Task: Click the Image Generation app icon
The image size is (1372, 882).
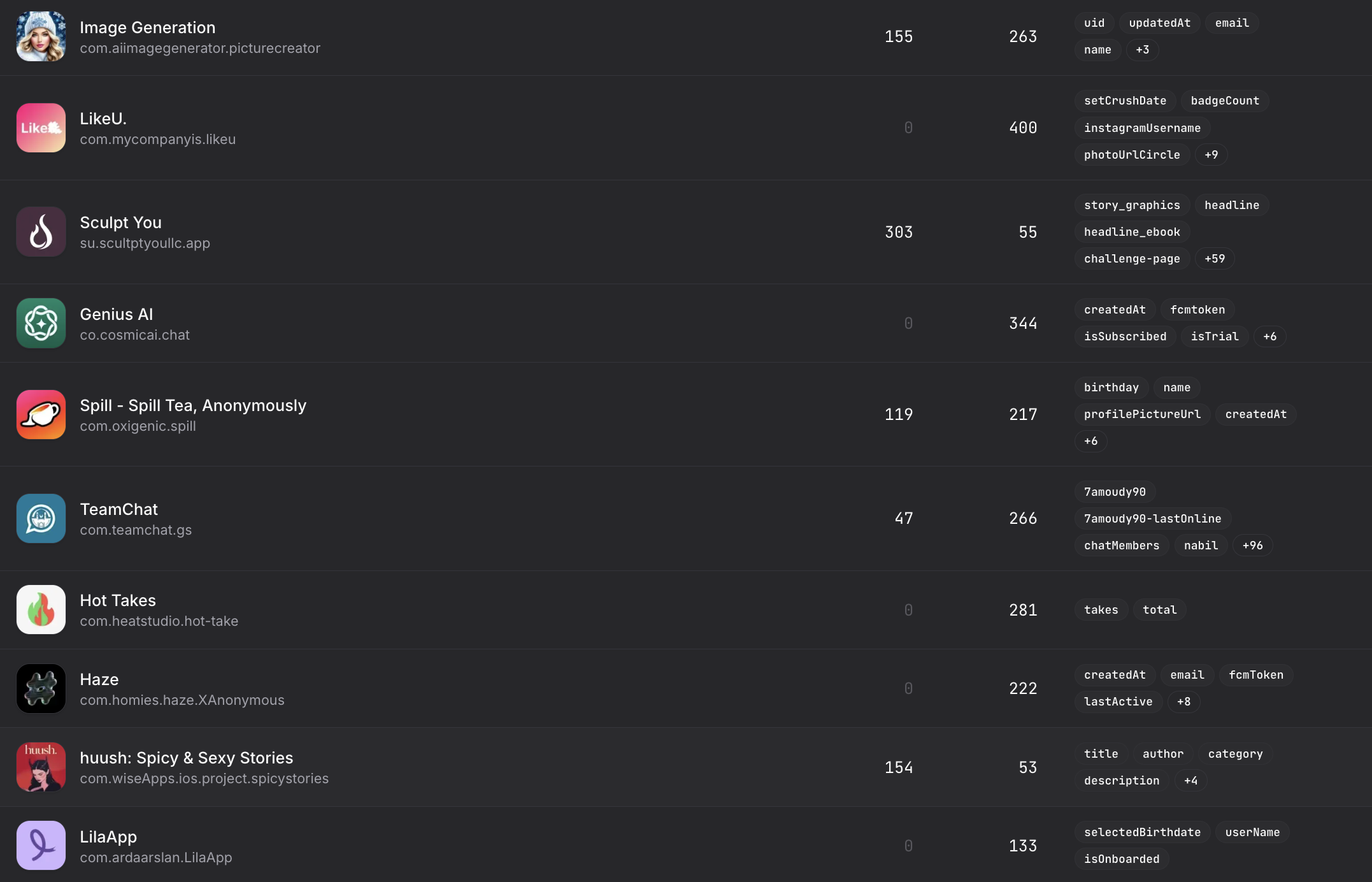Action: point(41,36)
